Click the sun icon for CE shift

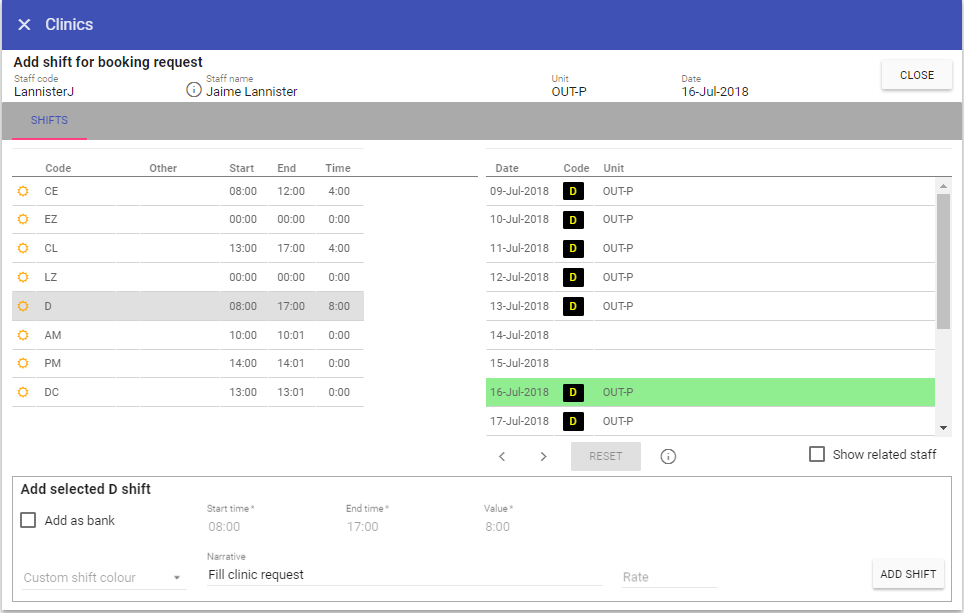pyautogui.click(x=23, y=191)
